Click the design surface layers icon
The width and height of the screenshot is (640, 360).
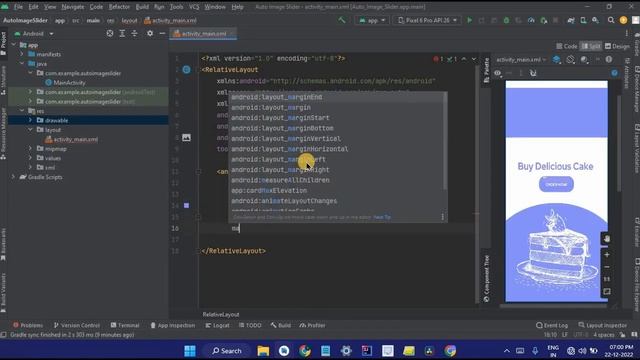point(557,60)
